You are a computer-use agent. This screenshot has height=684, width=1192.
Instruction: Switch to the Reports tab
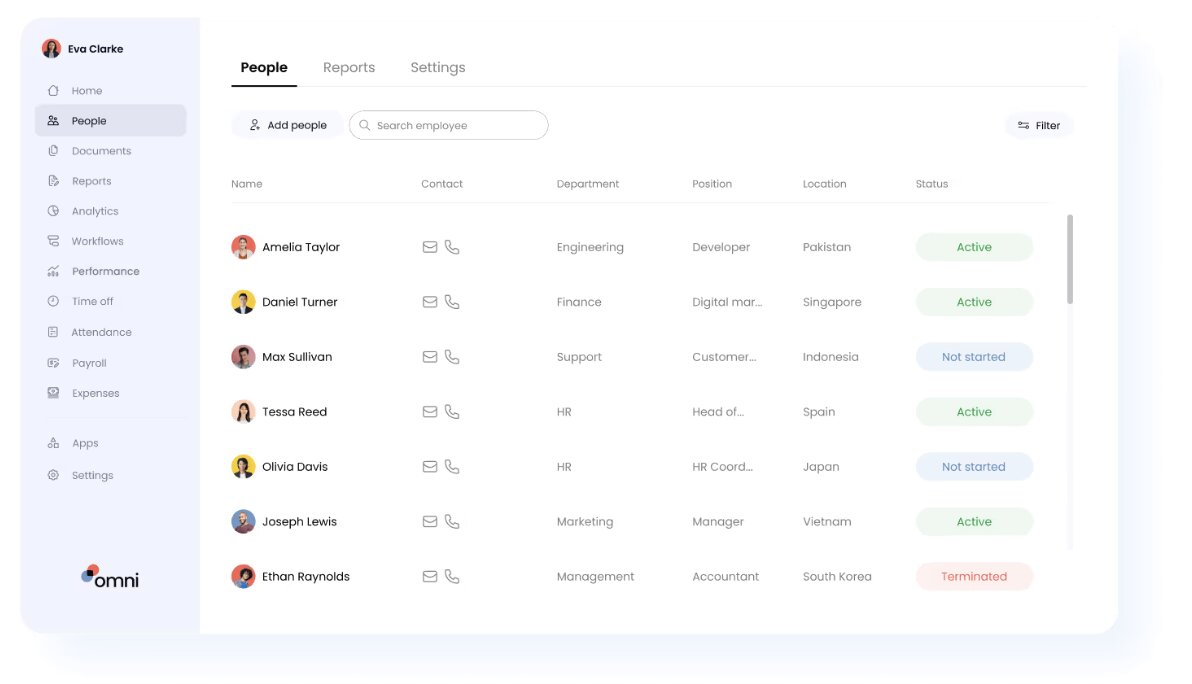point(349,68)
